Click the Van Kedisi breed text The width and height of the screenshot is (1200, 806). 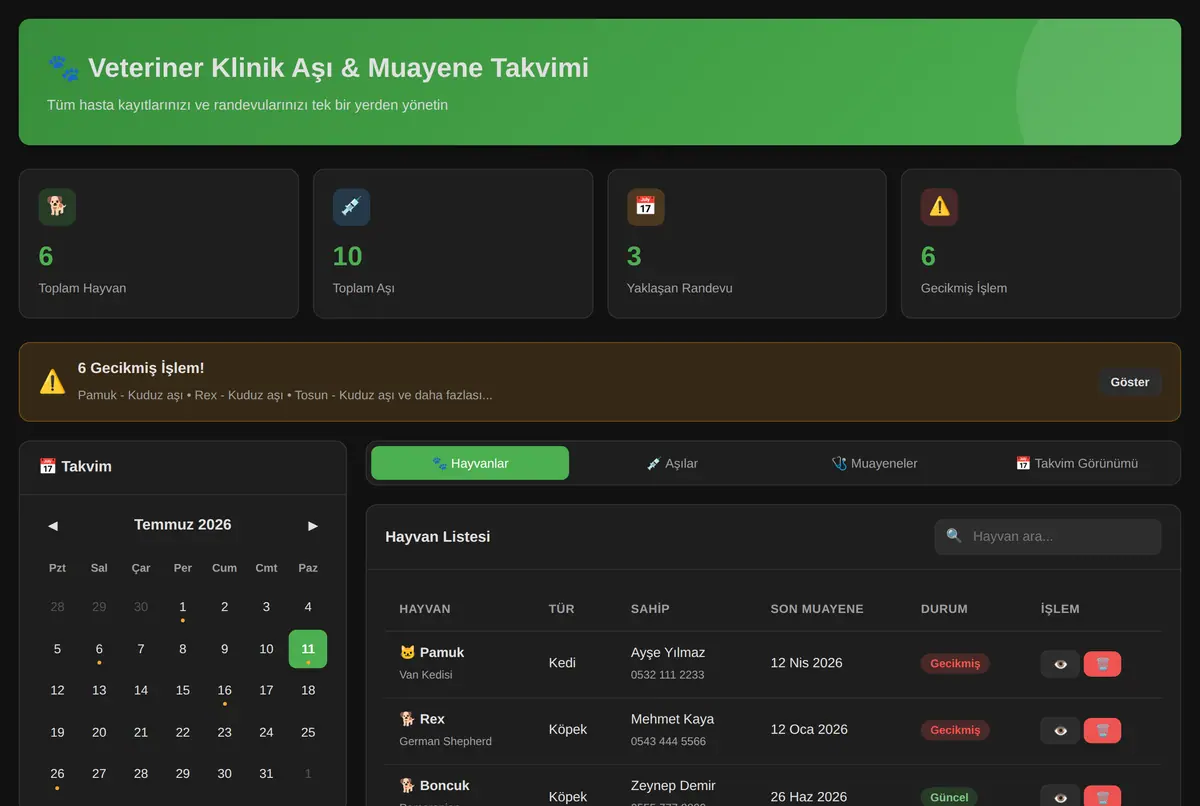[x=426, y=674]
